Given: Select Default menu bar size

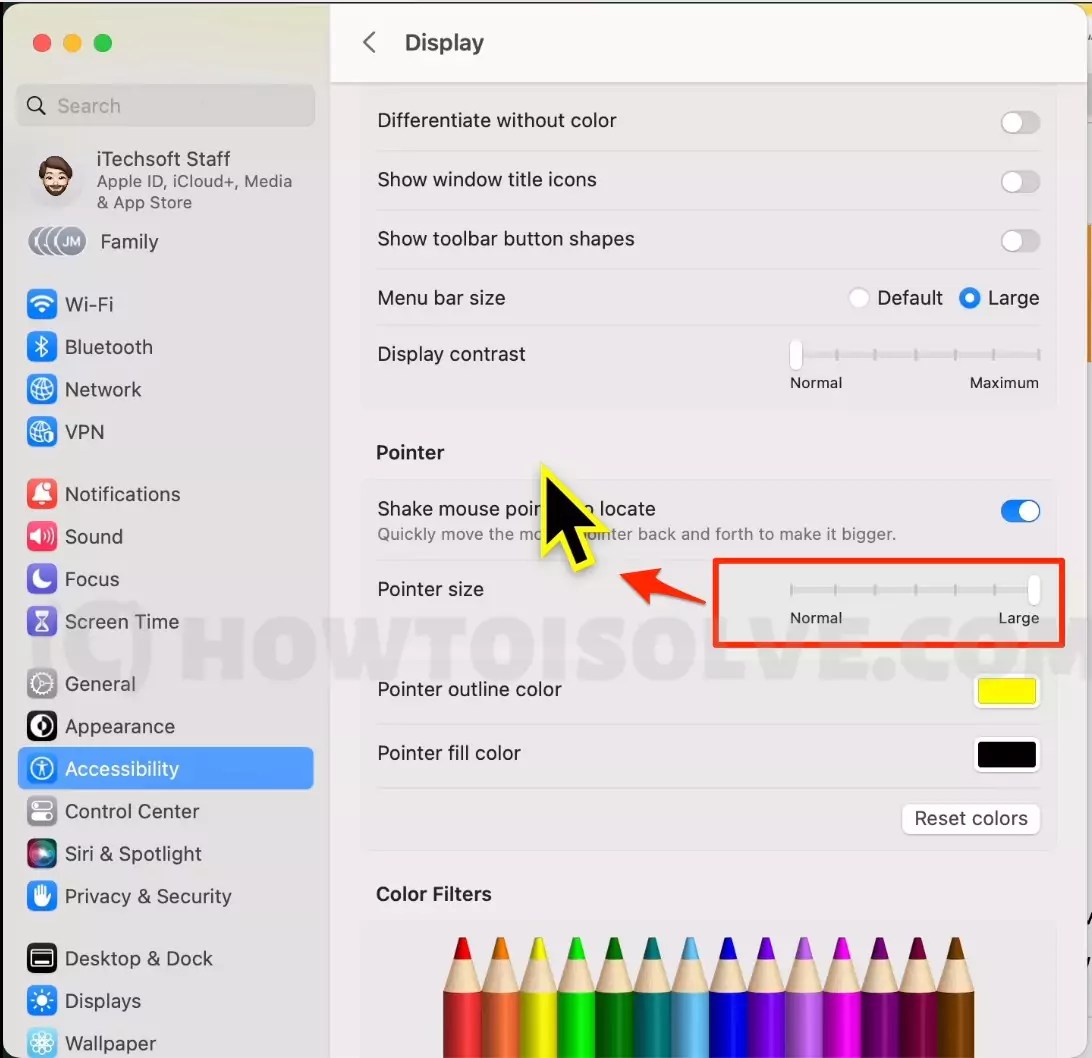Looking at the screenshot, I should point(858,298).
